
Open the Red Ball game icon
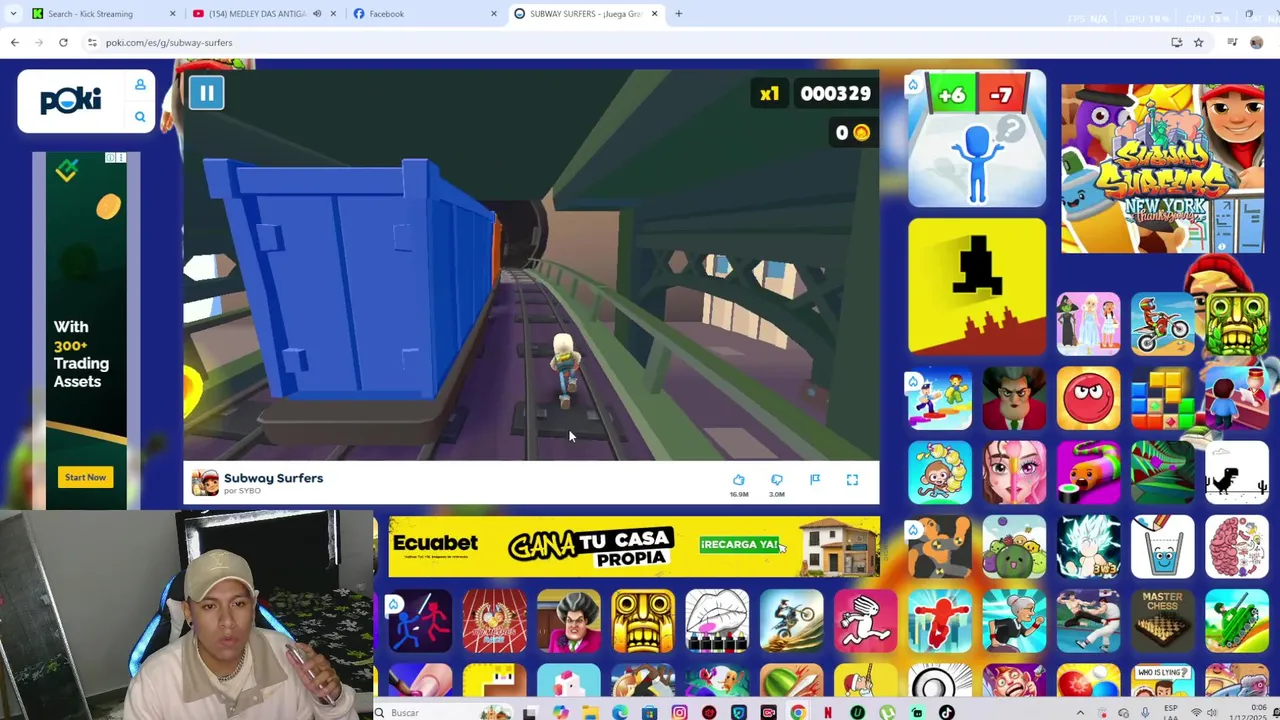[x=1088, y=398]
